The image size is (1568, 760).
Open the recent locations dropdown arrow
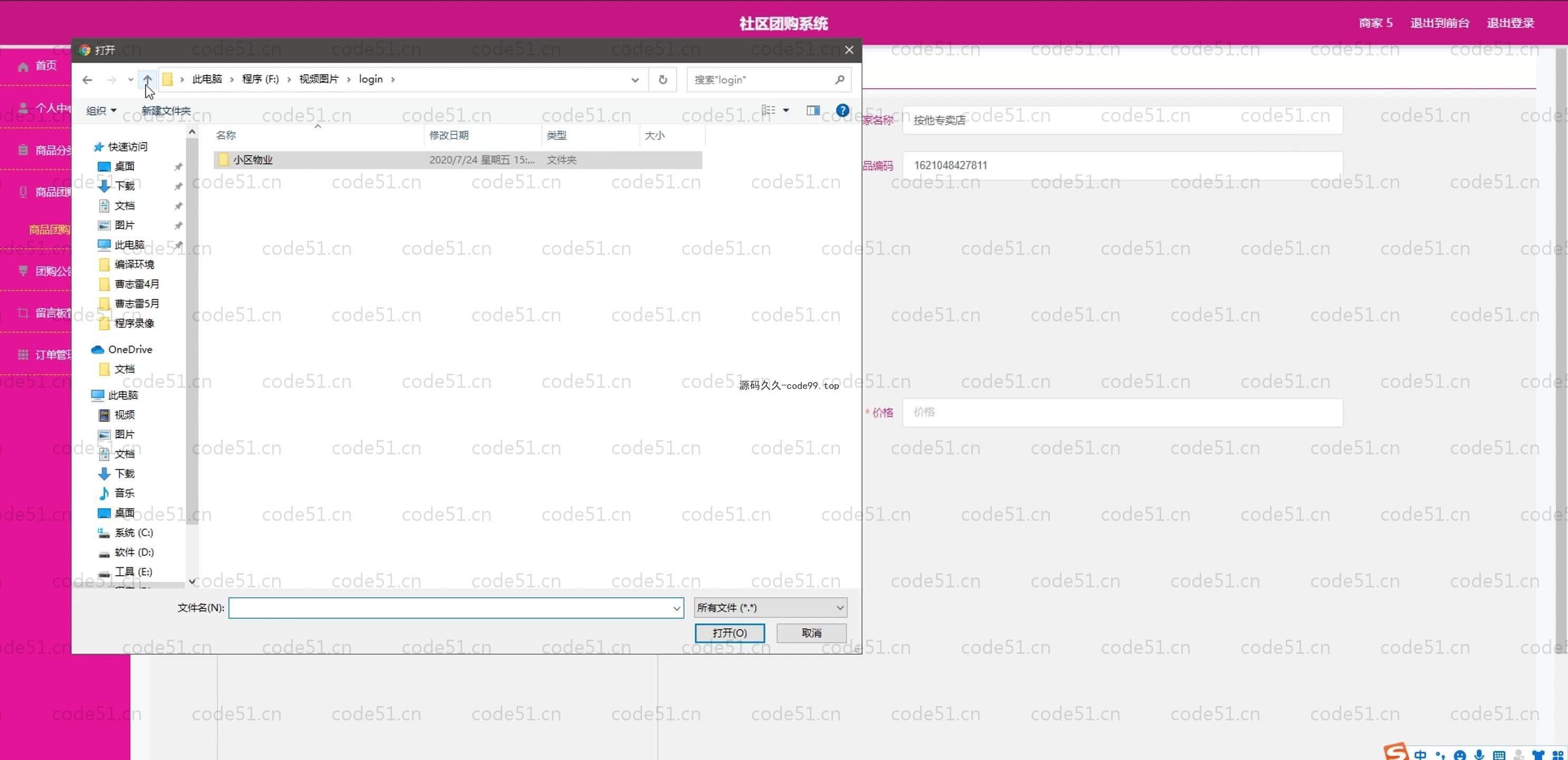point(130,80)
